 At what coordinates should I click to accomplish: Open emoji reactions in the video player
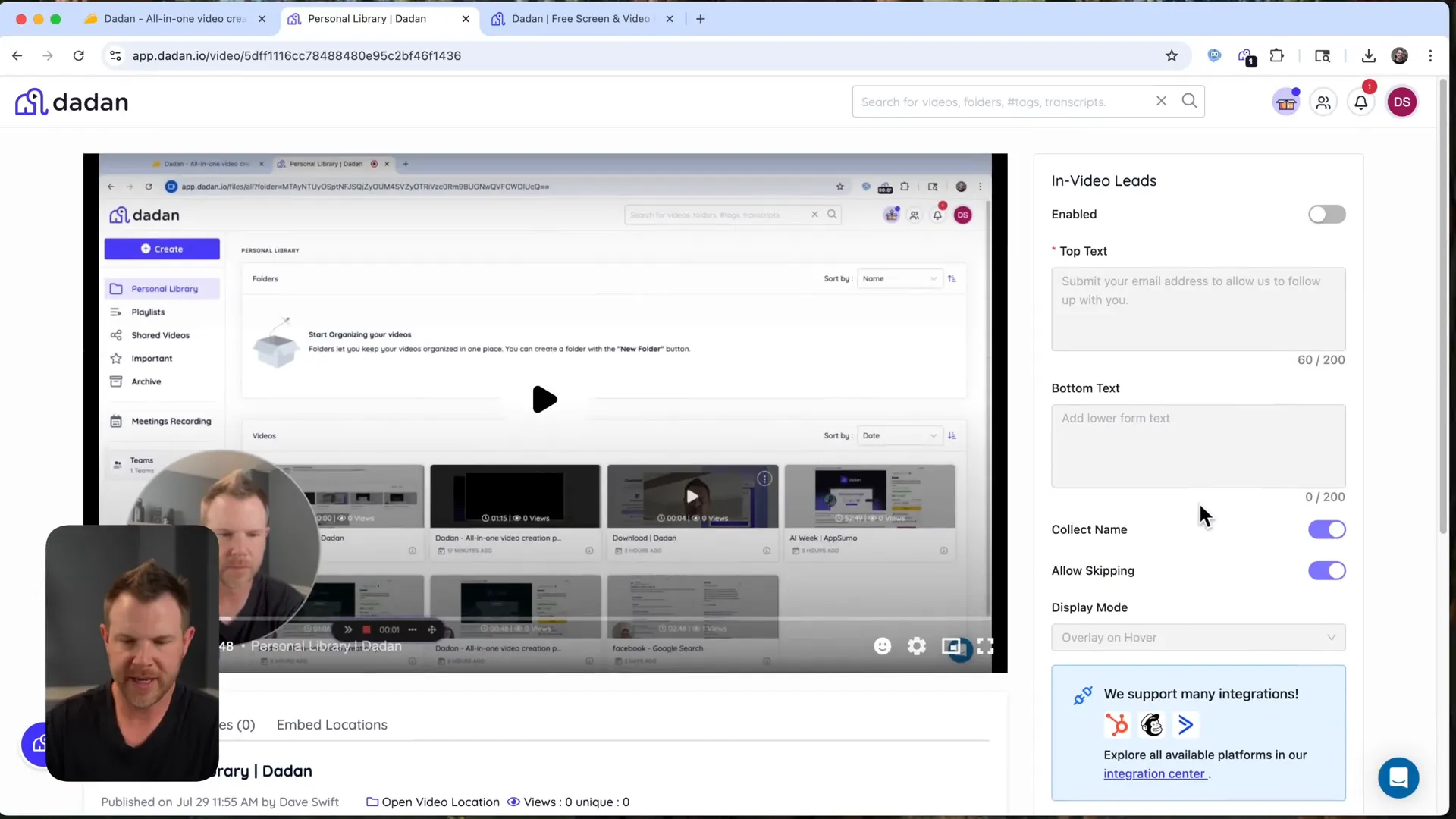882,646
